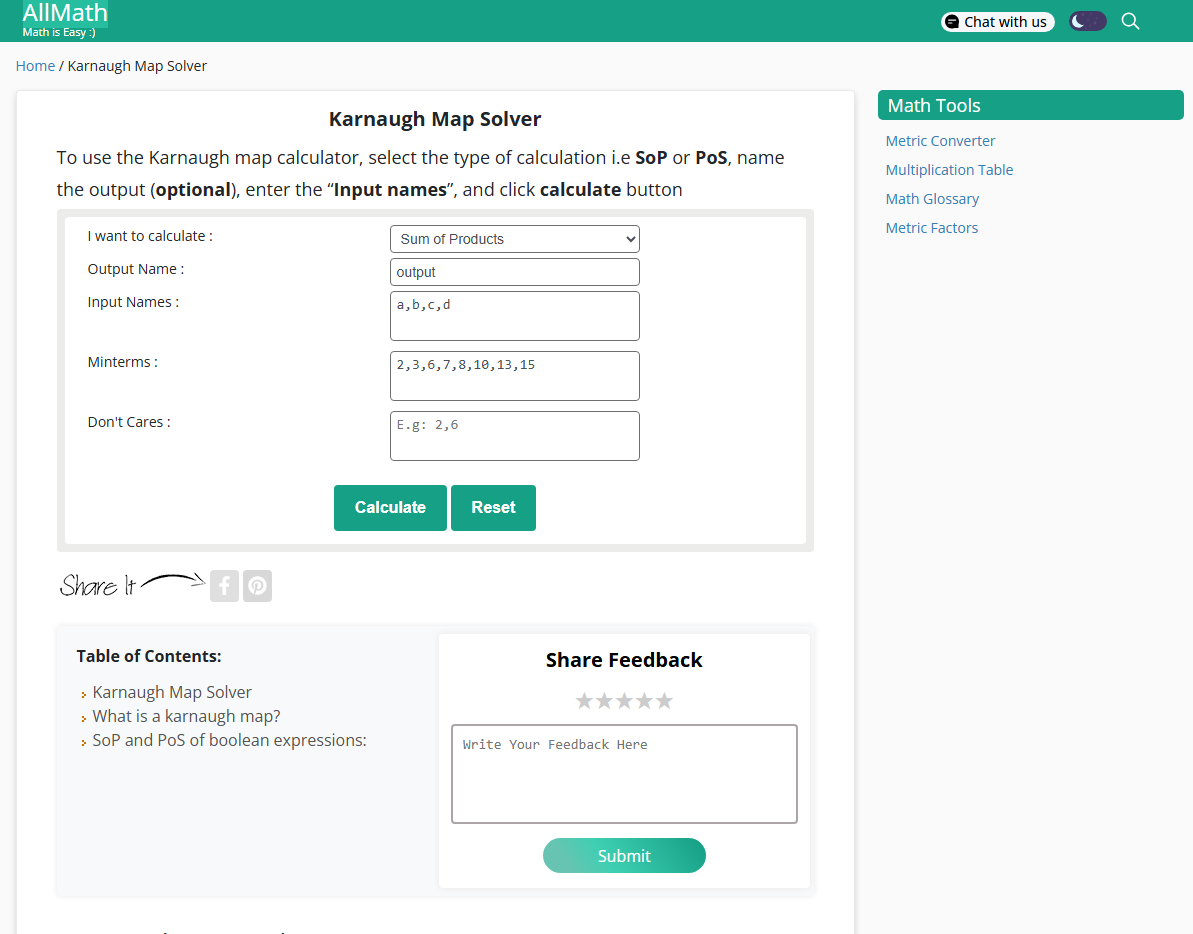Click the AllMath logo
The image size is (1193, 934).
click(x=65, y=13)
